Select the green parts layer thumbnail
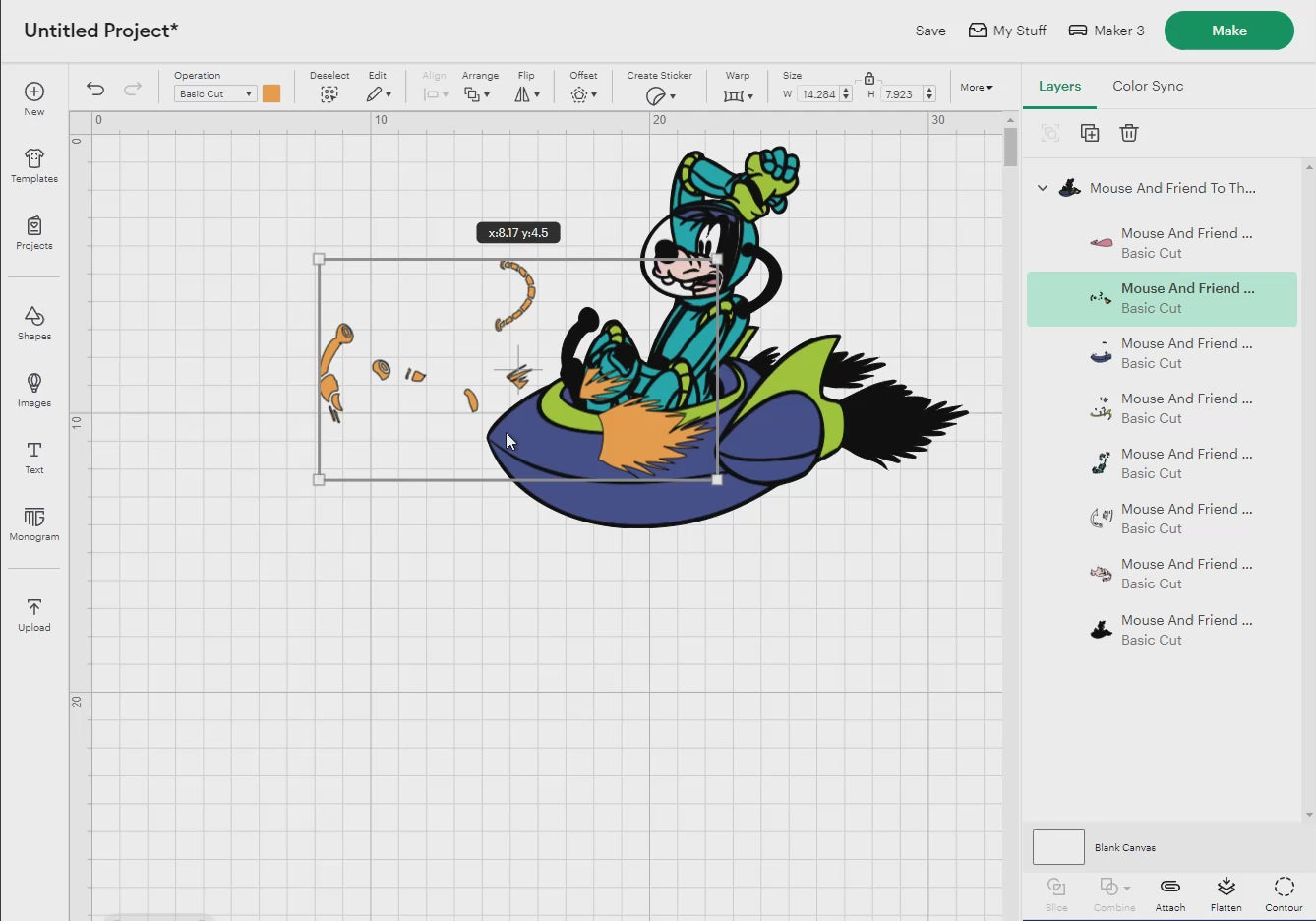The image size is (1316, 921). click(x=1102, y=407)
